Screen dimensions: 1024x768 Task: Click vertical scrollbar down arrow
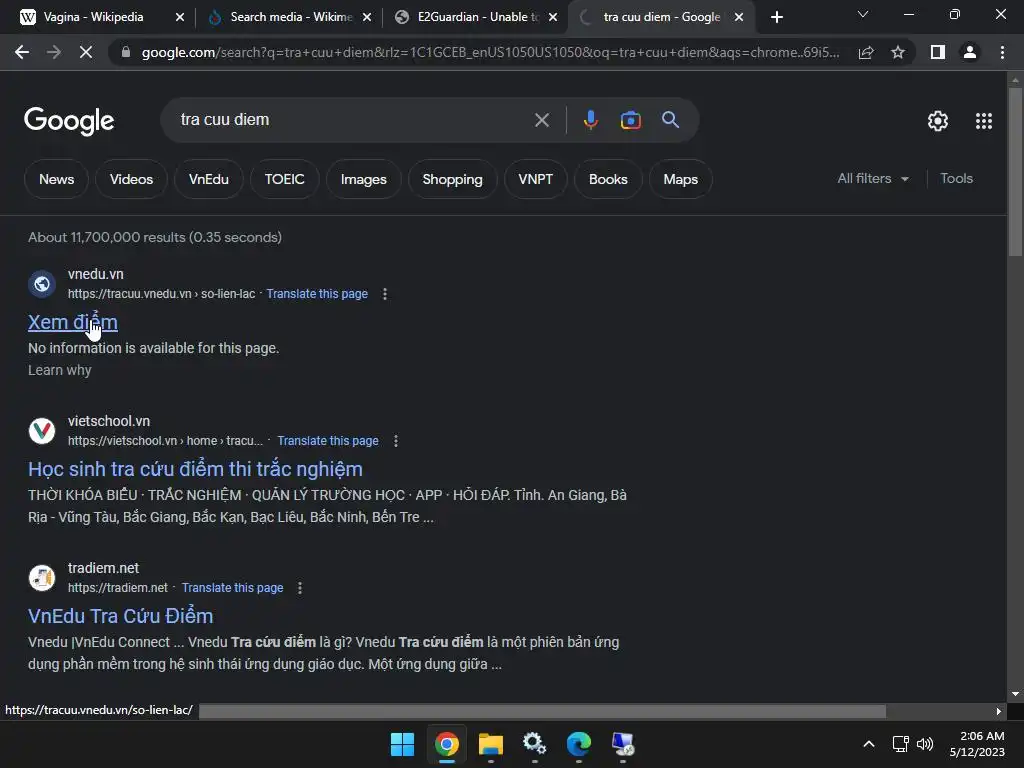click(1015, 694)
